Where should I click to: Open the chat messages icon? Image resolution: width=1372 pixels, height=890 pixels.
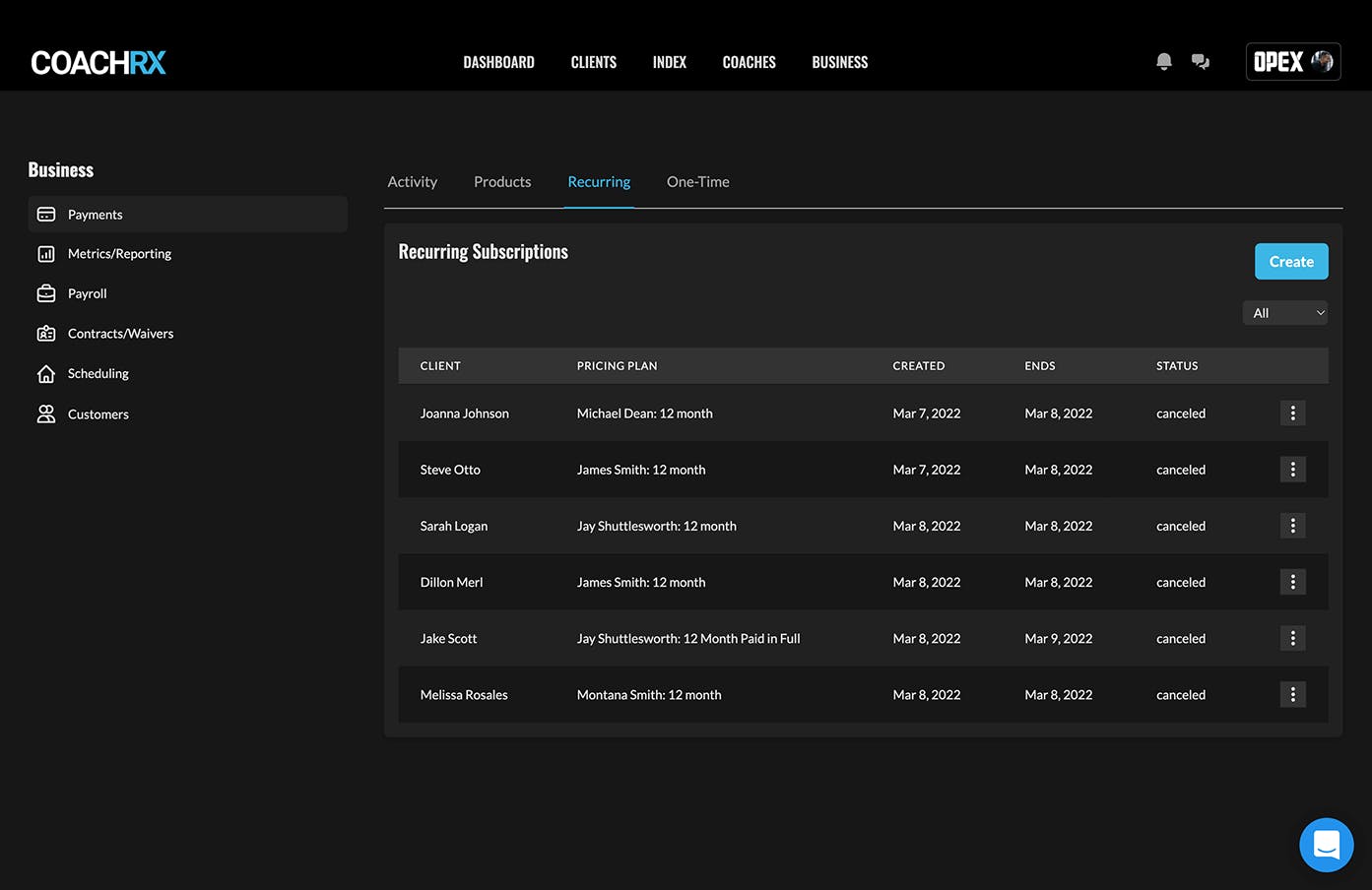(x=1200, y=62)
